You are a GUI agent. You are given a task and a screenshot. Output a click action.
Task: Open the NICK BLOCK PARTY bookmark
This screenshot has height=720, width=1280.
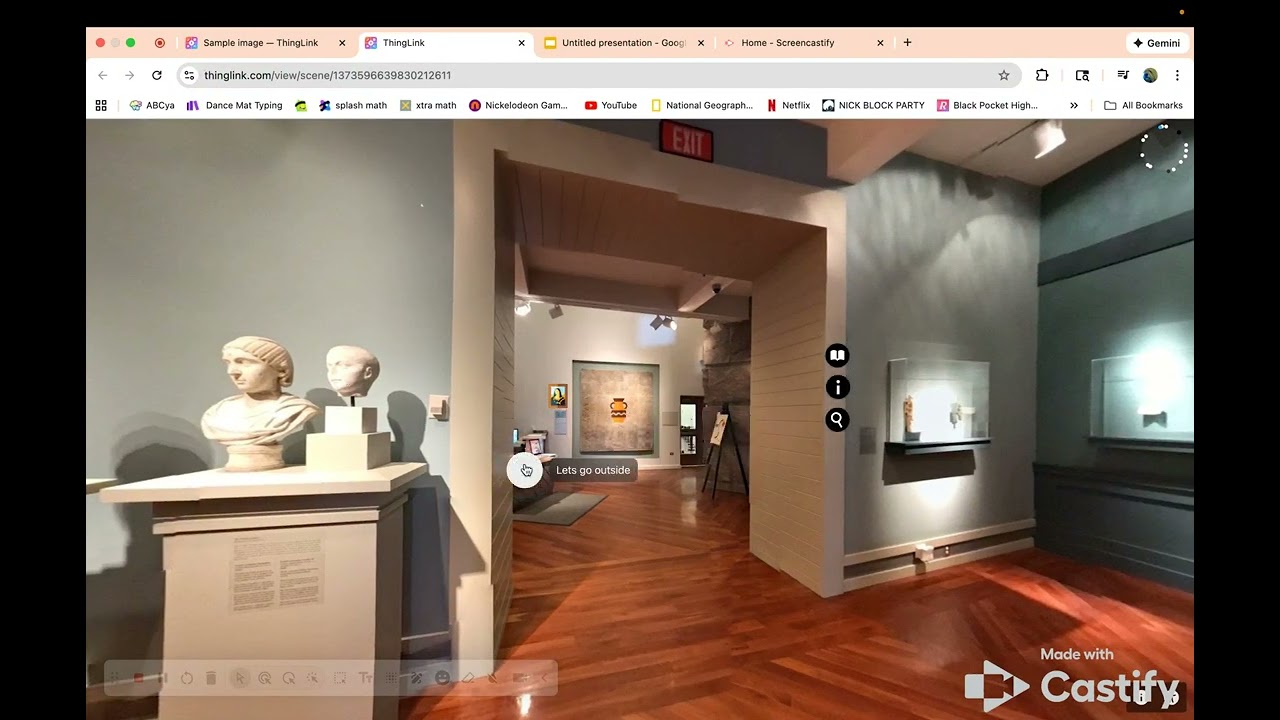point(874,105)
